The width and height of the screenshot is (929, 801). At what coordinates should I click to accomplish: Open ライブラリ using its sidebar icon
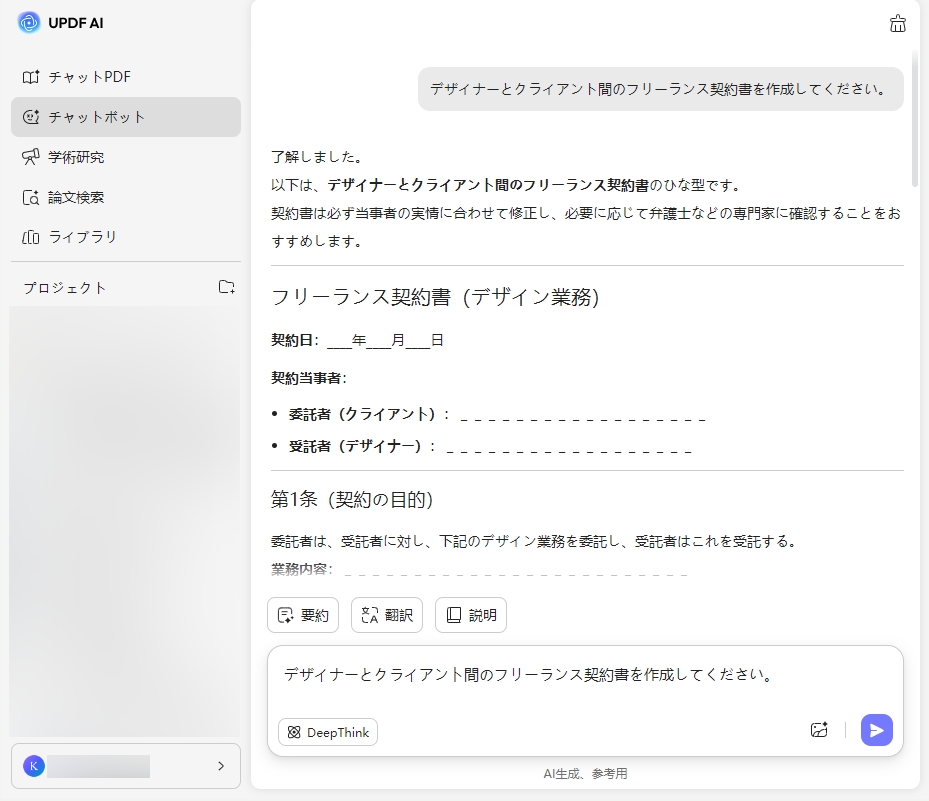[x=32, y=236]
